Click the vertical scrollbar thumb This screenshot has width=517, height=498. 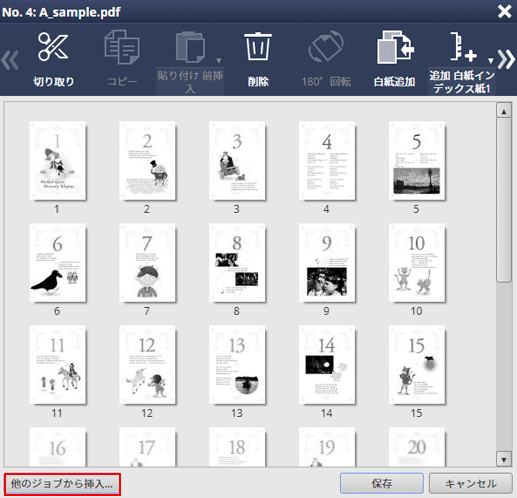click(x=504, y=200)
